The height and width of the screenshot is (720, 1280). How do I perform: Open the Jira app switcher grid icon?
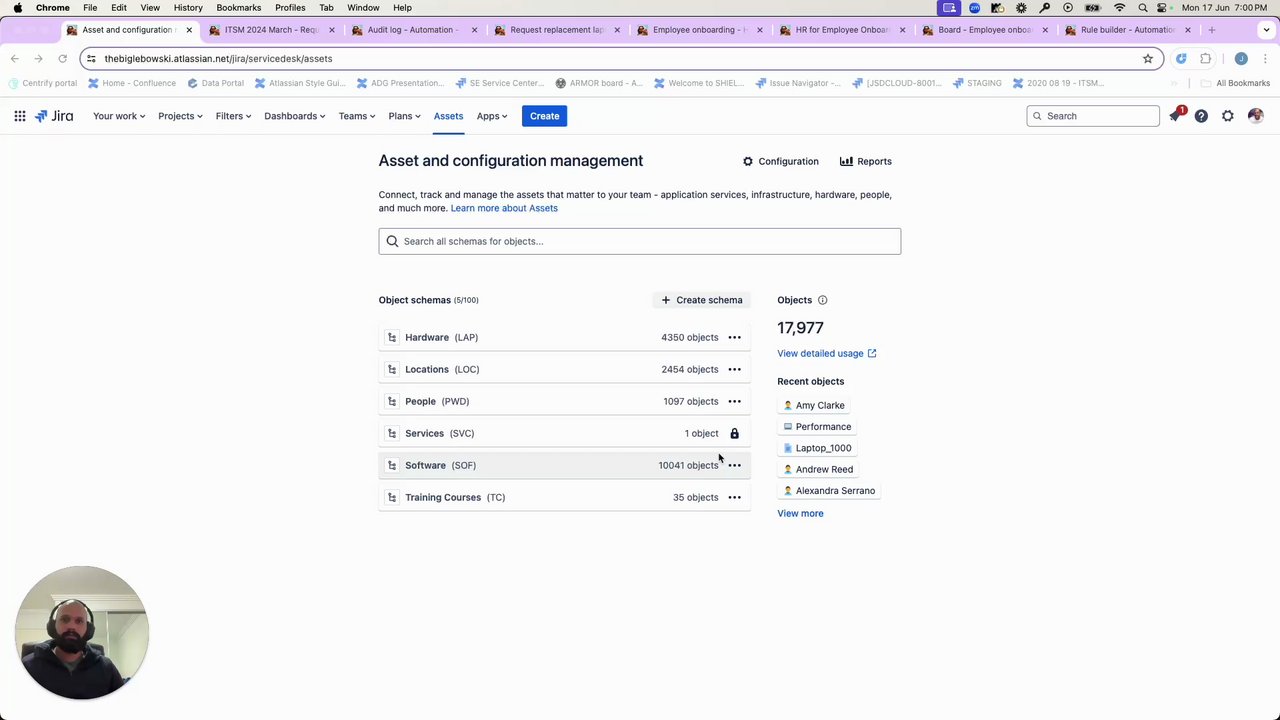coord(20,116)
